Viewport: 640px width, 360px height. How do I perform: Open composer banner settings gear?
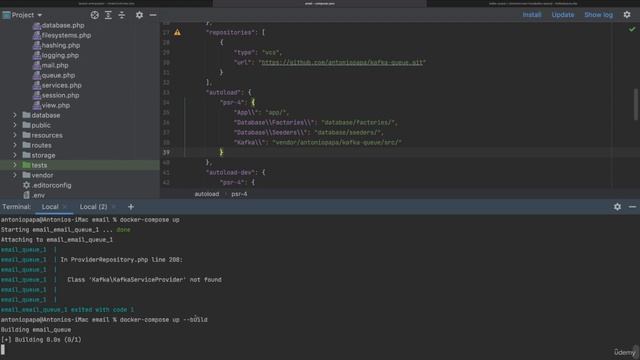(627, 15)
